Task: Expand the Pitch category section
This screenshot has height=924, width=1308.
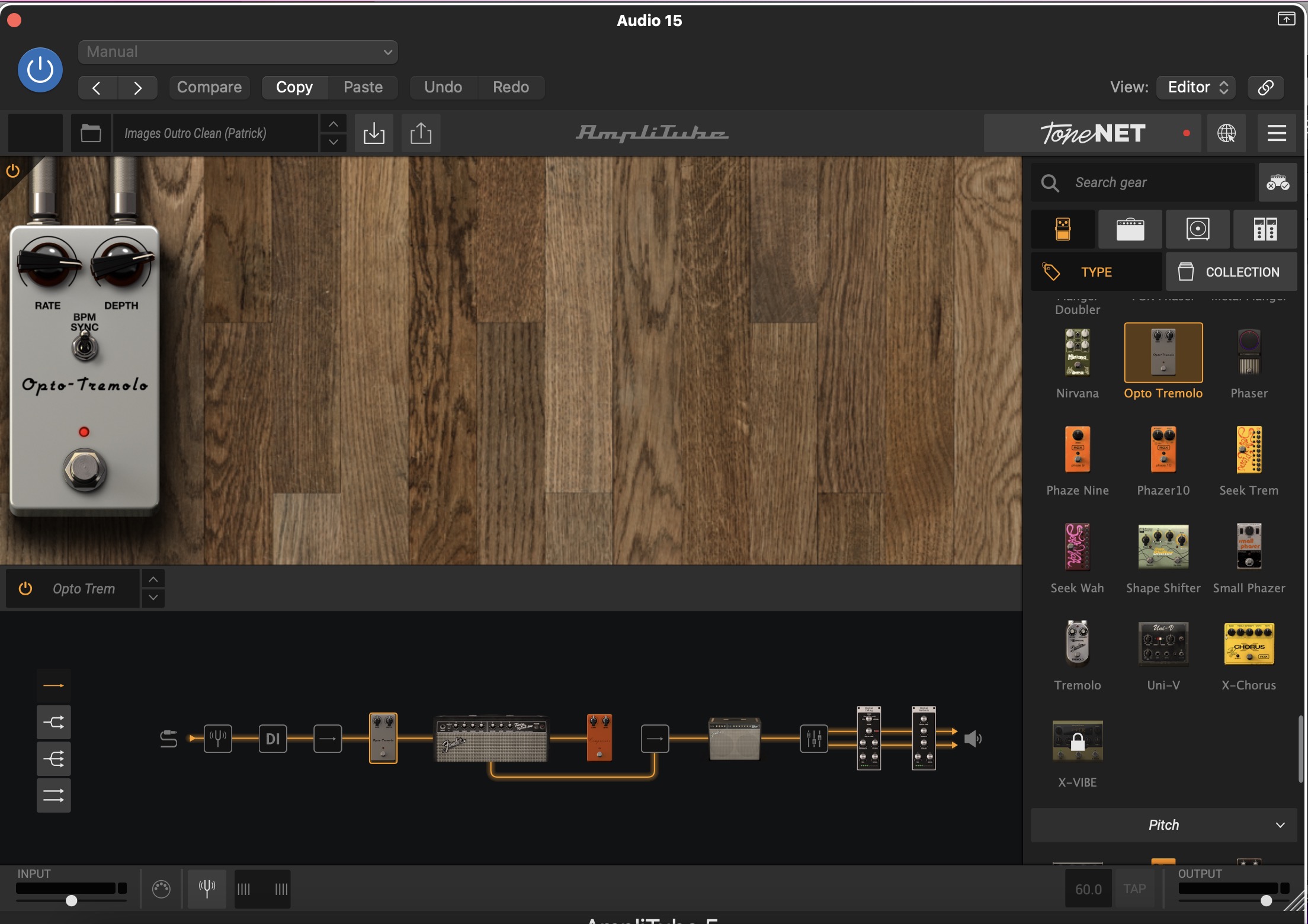Action: click(1164, 825)
